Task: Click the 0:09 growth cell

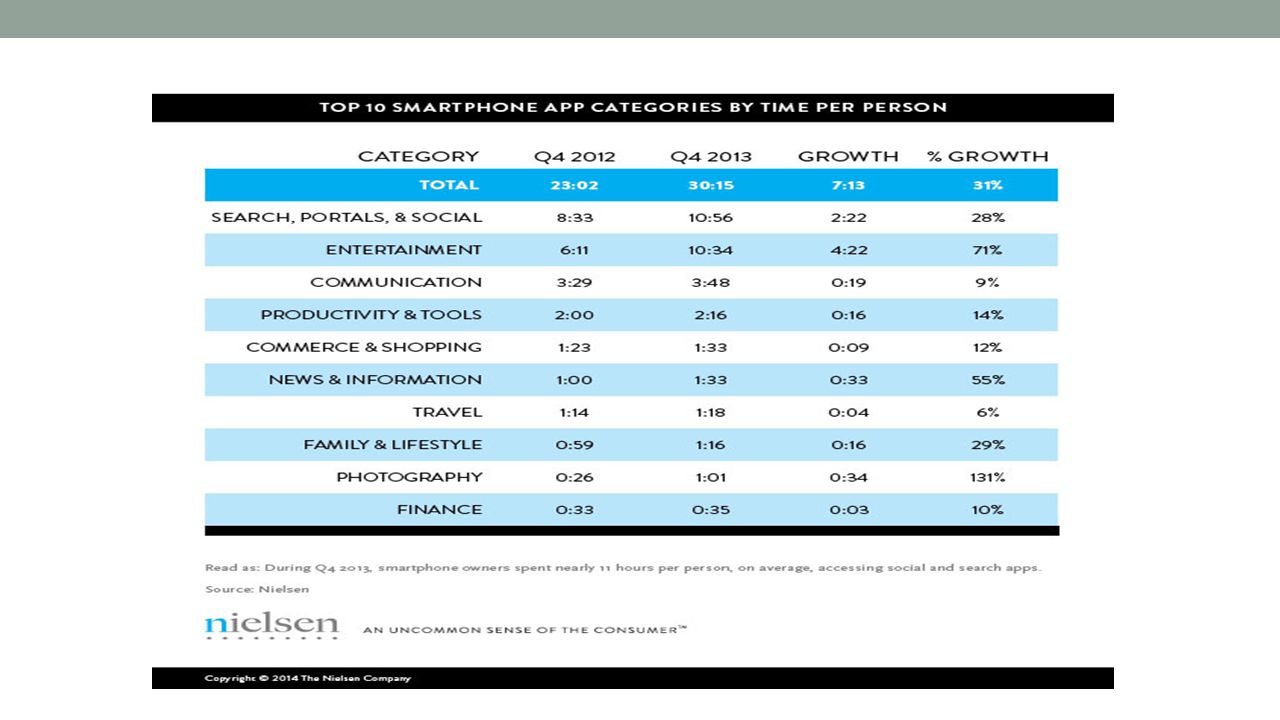Action: 849,347
